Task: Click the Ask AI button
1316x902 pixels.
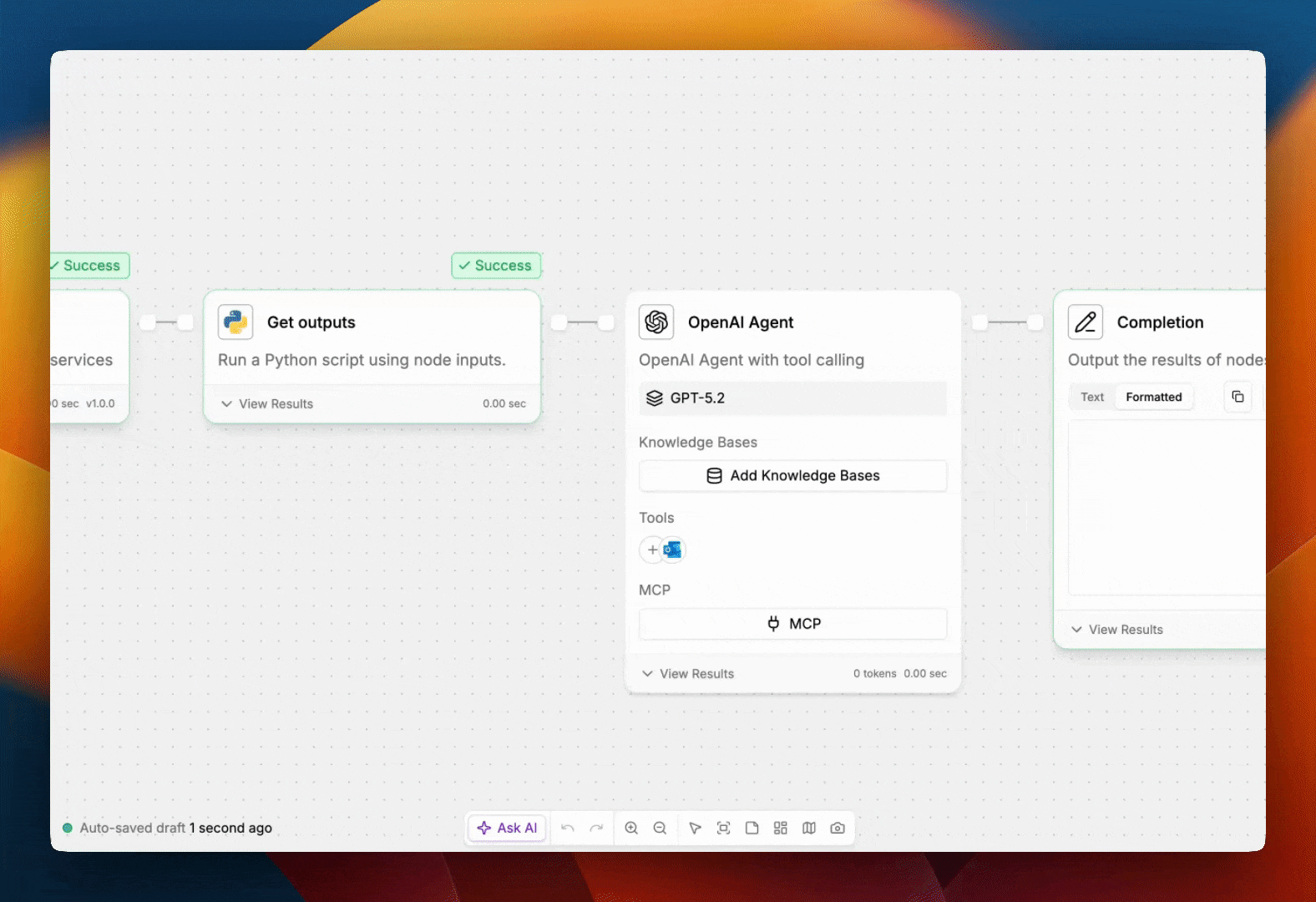Action: pyautogui.click(x=507, y=828)
